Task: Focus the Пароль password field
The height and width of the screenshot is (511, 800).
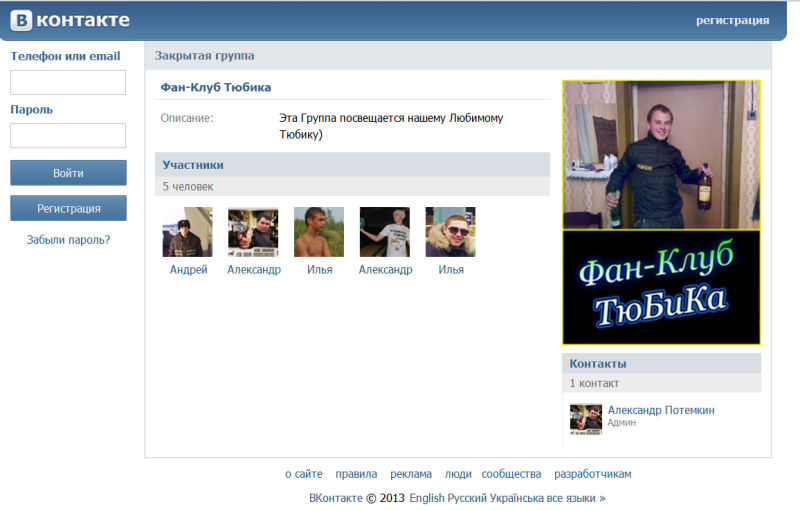Action: coord(68,136)
